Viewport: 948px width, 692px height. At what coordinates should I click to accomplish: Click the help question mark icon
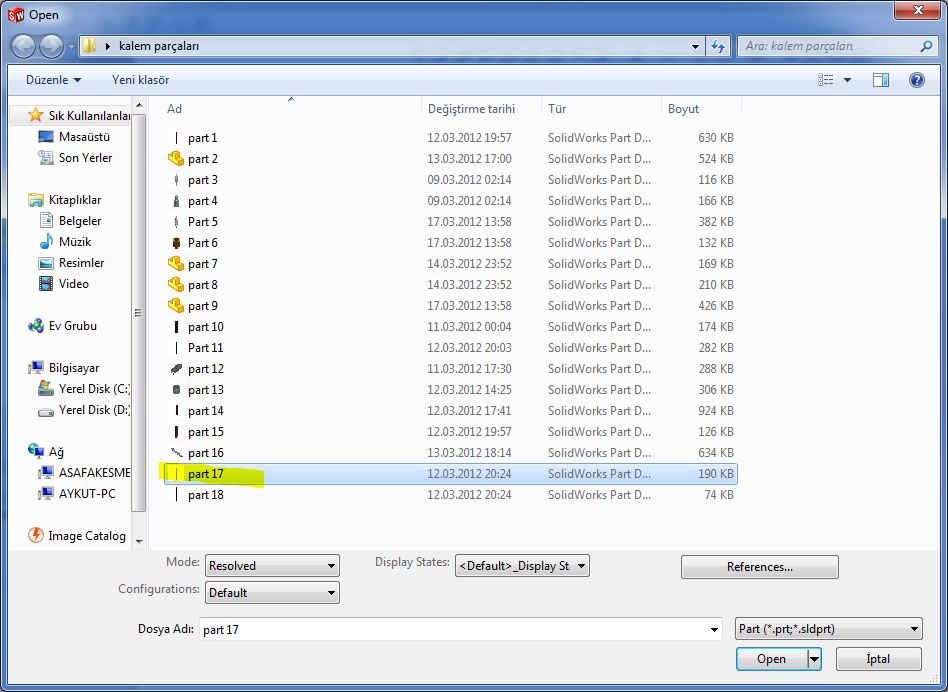tap(916, 80)
